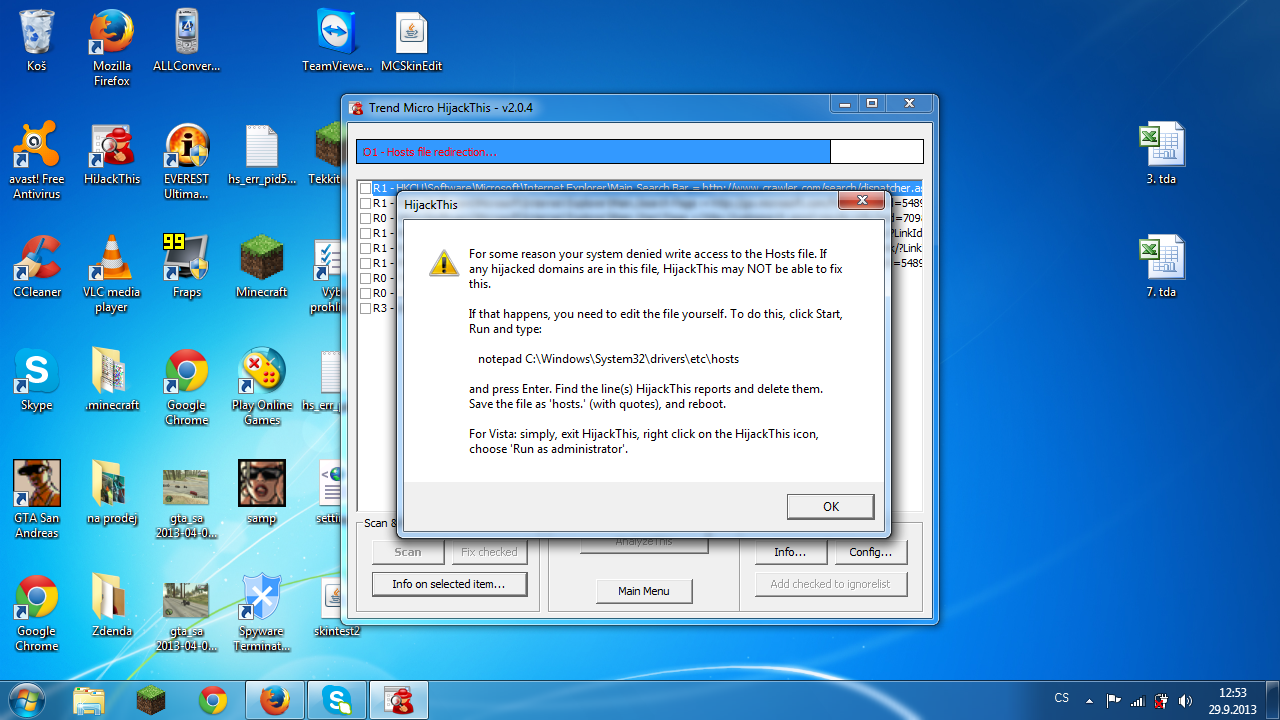Tick the checkbox of the highlighted Search Bar entry

coord(366,188)
